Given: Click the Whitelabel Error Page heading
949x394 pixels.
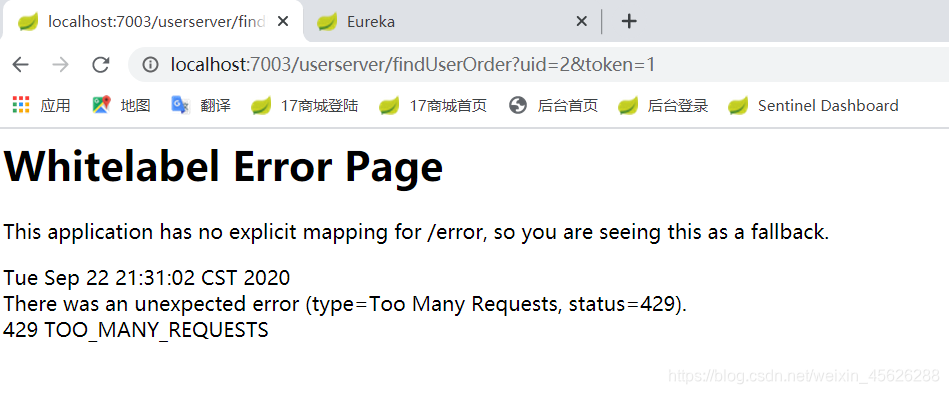Looking at the screenshot, I should pyautogui.click(x=223, y=167).
